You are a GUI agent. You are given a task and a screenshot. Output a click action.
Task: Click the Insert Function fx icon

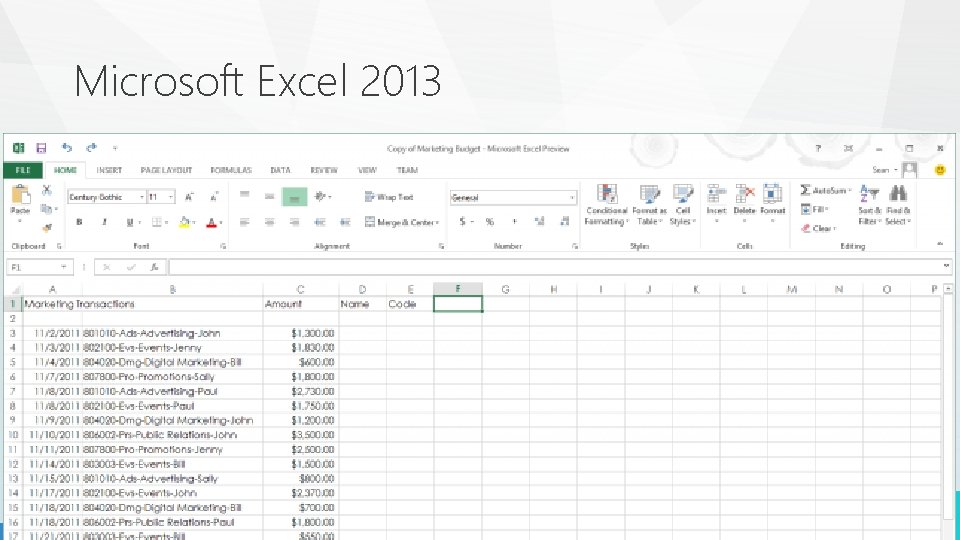pos(154,267)
